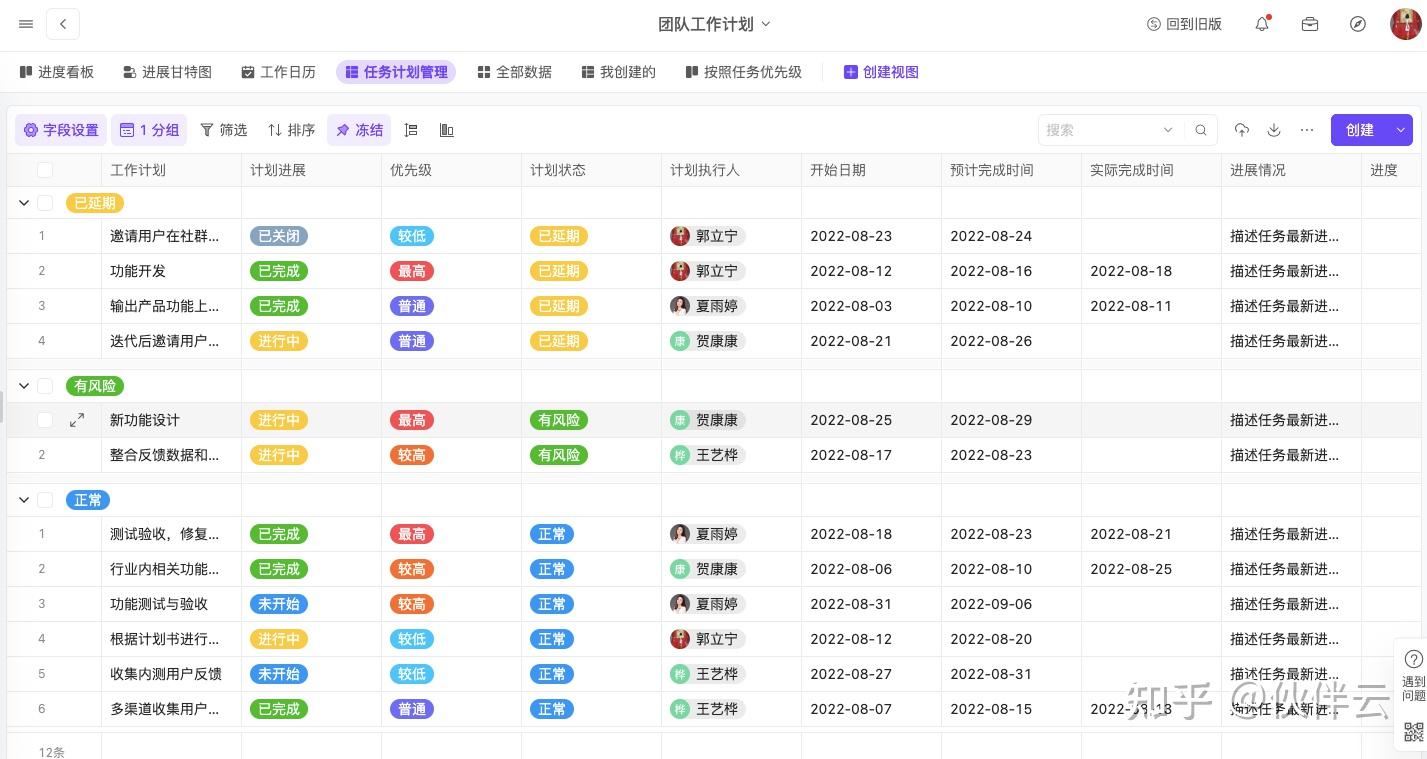The width and height of the screenshot is (1427, 759).
Task: Select the 任务计划管理 view tab
Action: pos(396,72)
